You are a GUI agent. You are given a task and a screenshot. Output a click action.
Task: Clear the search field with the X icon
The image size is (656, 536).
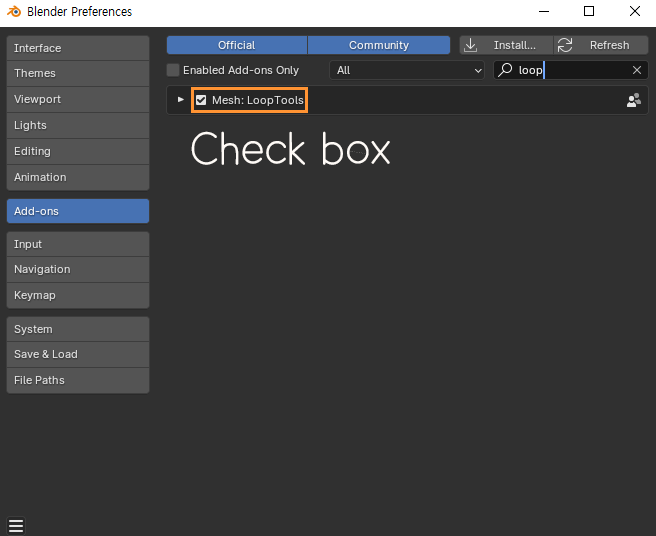(637, 70)
